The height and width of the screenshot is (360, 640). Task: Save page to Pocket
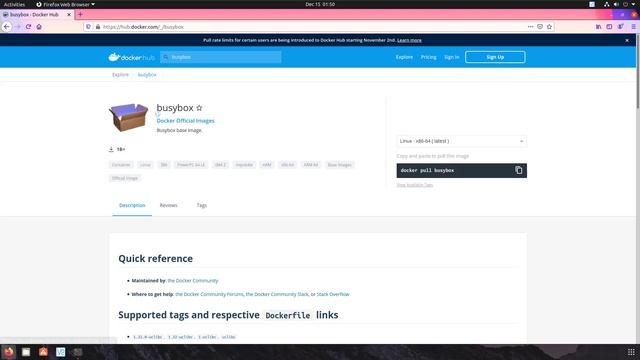540,27
